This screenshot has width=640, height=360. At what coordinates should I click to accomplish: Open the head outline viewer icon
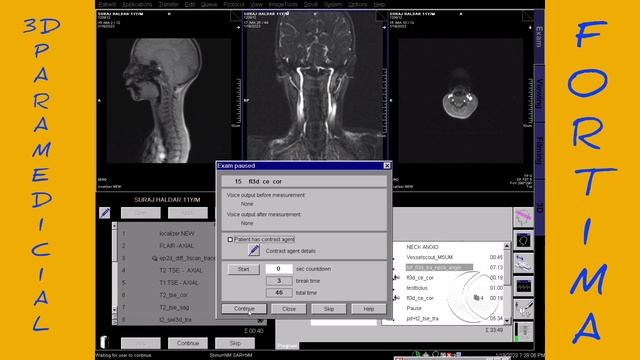coord(523,240)
